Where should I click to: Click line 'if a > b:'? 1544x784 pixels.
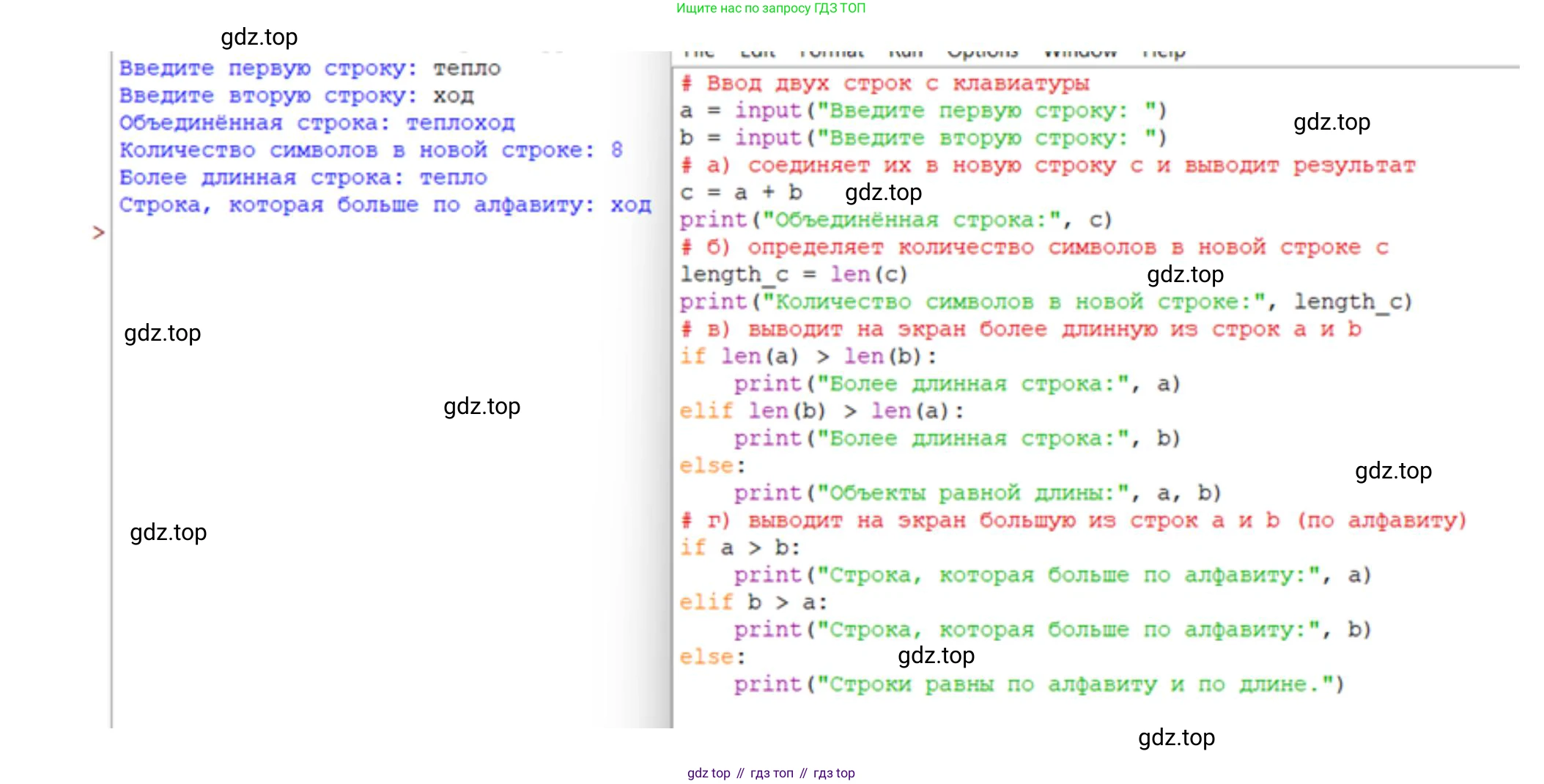point(740,548)
